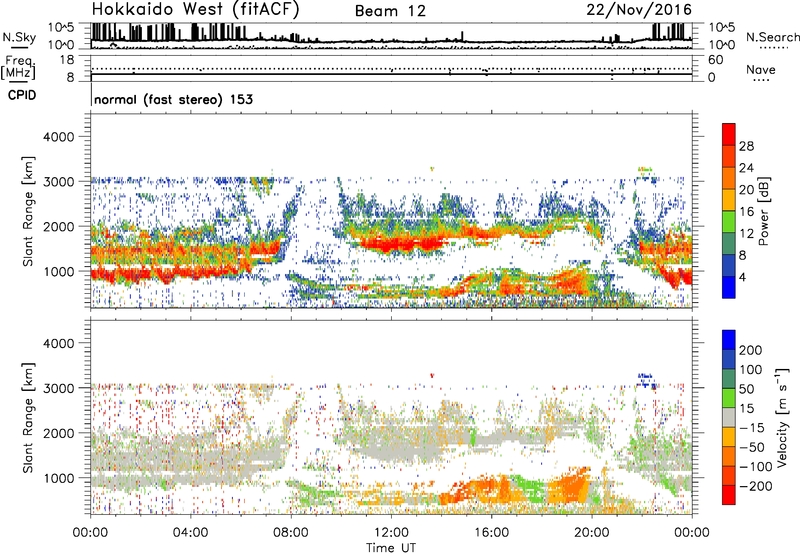800x554 pixels.
Task: Click the '-200' tick on the velocity colorbar
Action: 755,486
